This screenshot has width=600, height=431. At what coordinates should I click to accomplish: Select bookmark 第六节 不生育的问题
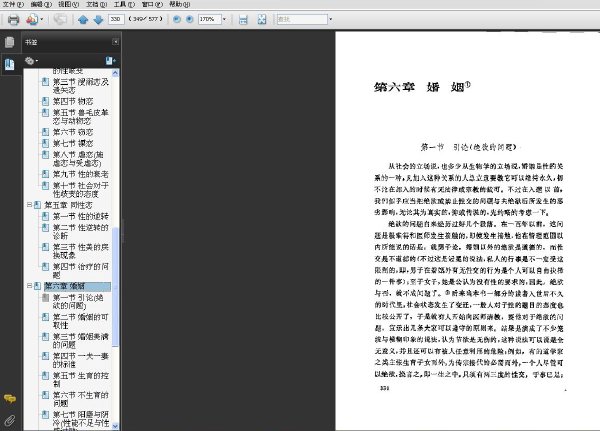tap(81, 399)
